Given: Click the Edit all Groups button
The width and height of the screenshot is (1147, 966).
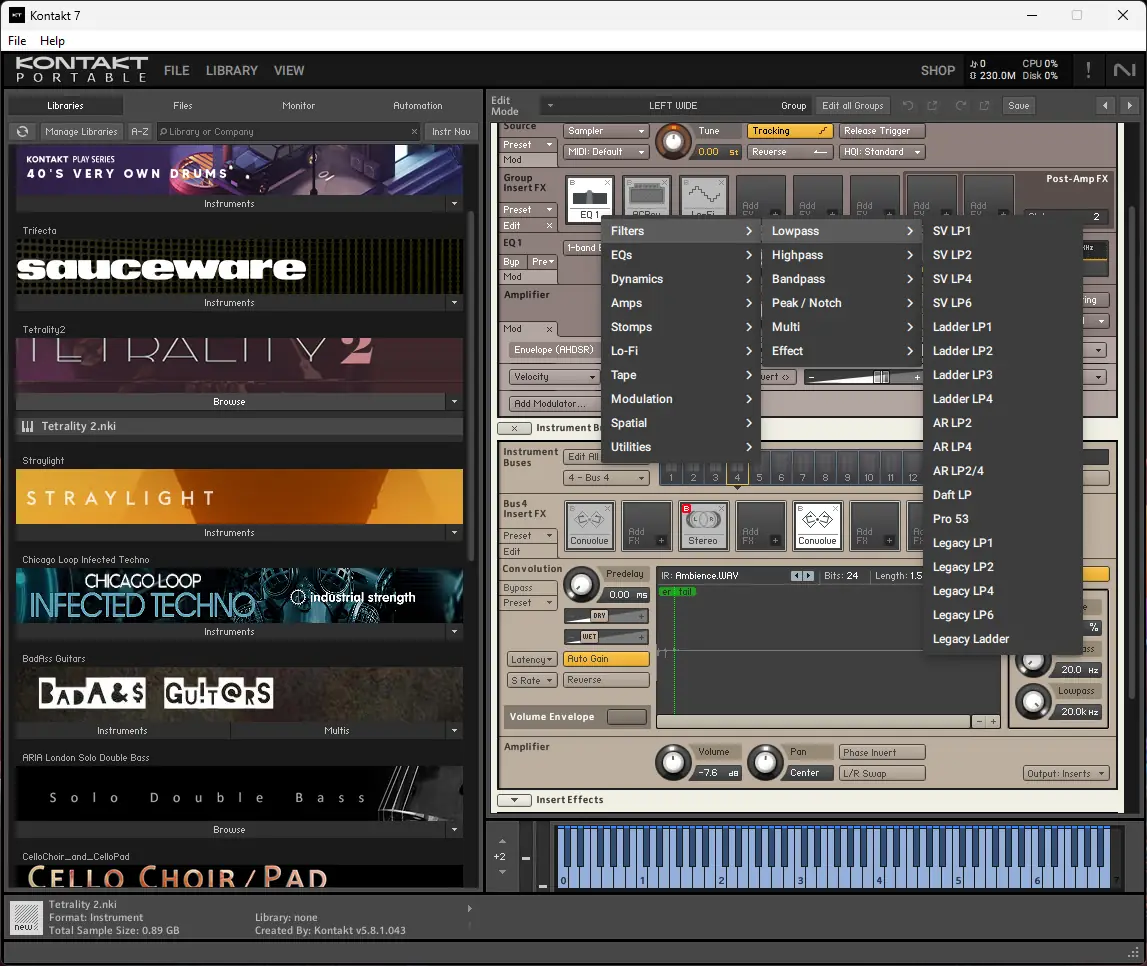Looking at the screenshot, I should [855, 105].
